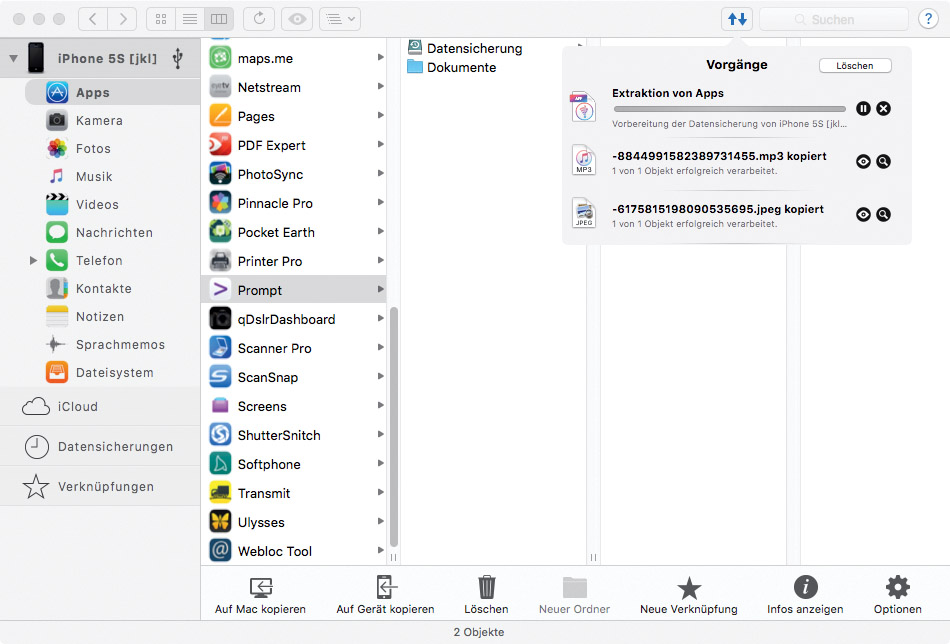
Task: Expand the Telefon sidebar item
Action: (x=33, y=261)
